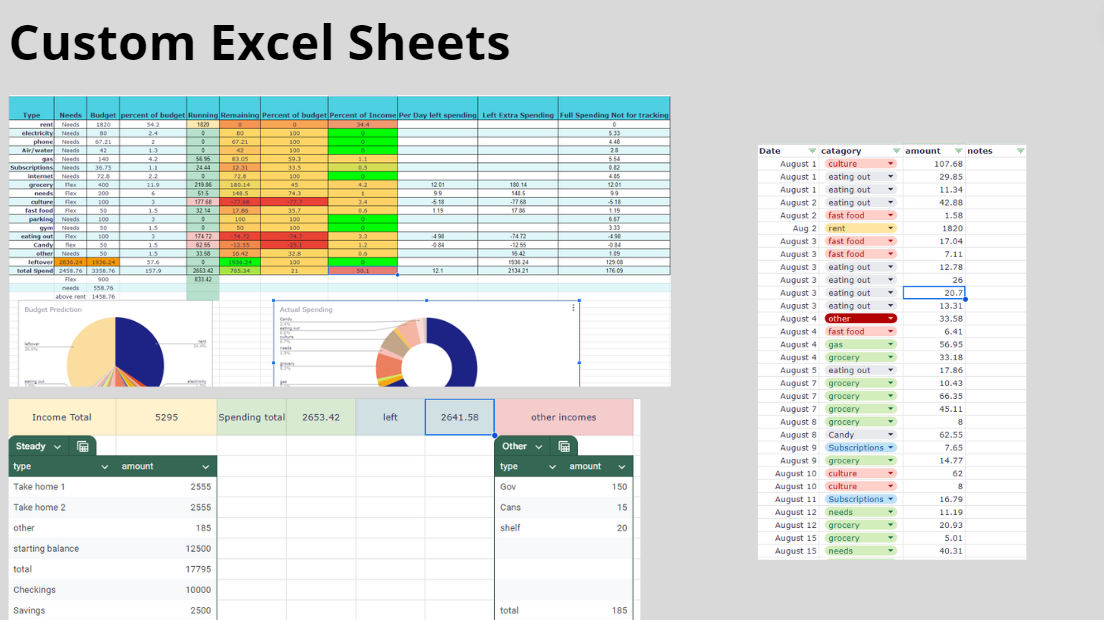Select the fast food chip showing 1.58
Screen dimensions: 1104x620
click(x=861, y=215)
